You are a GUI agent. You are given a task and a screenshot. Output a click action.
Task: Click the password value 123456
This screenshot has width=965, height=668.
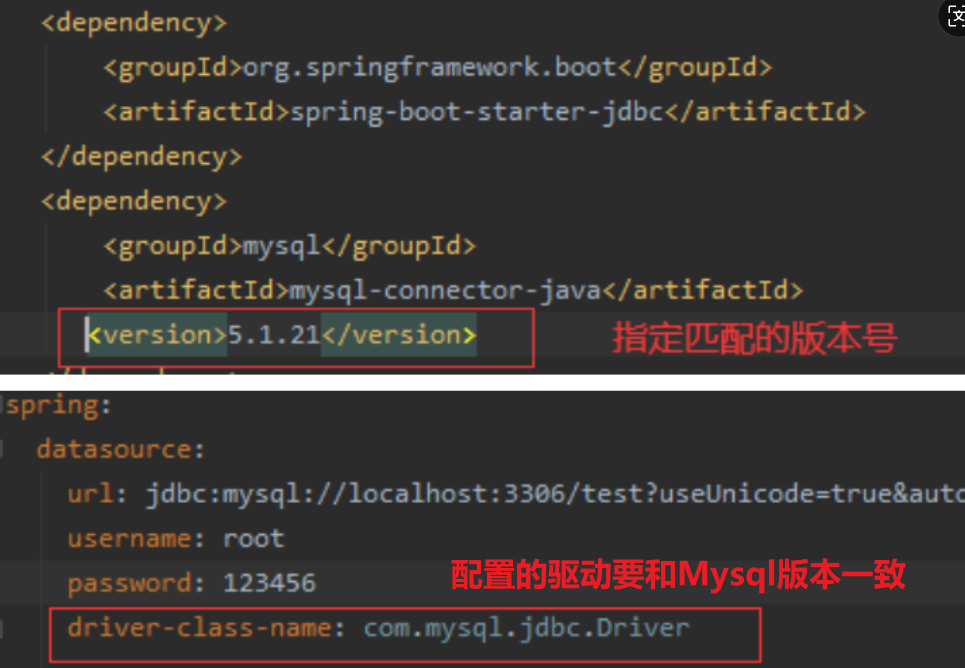(269, 583)
